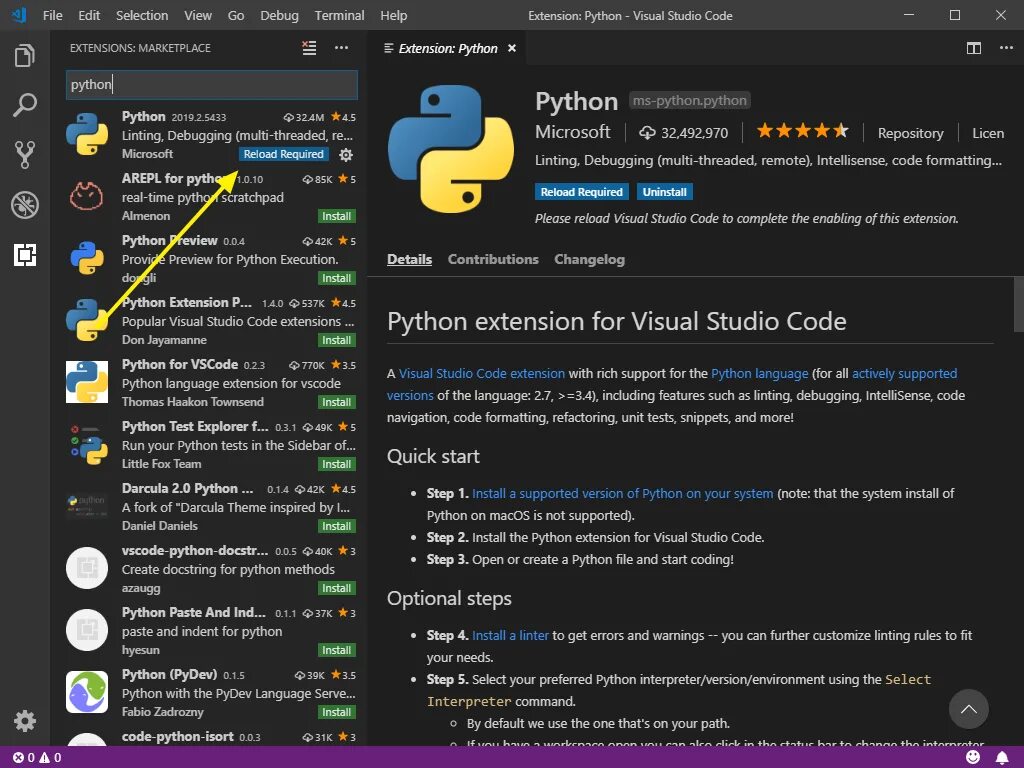Clear extensions search results icon
1024x768 pixels.
(309, 48)
